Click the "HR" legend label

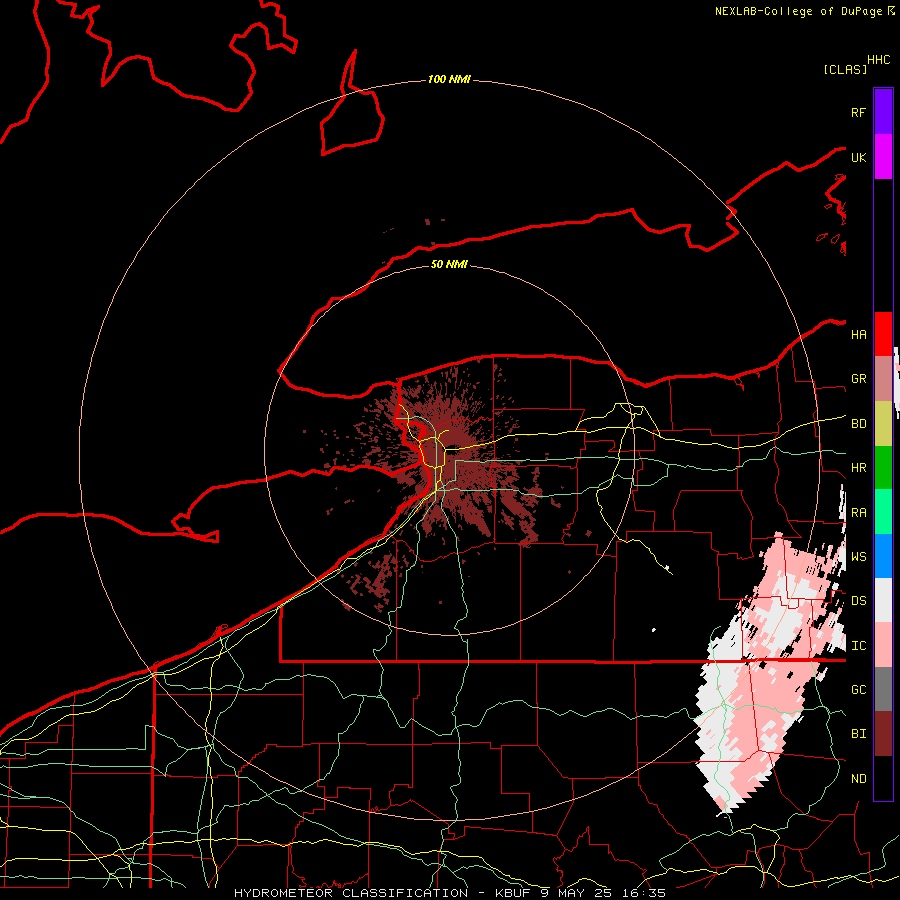point(858,468)
